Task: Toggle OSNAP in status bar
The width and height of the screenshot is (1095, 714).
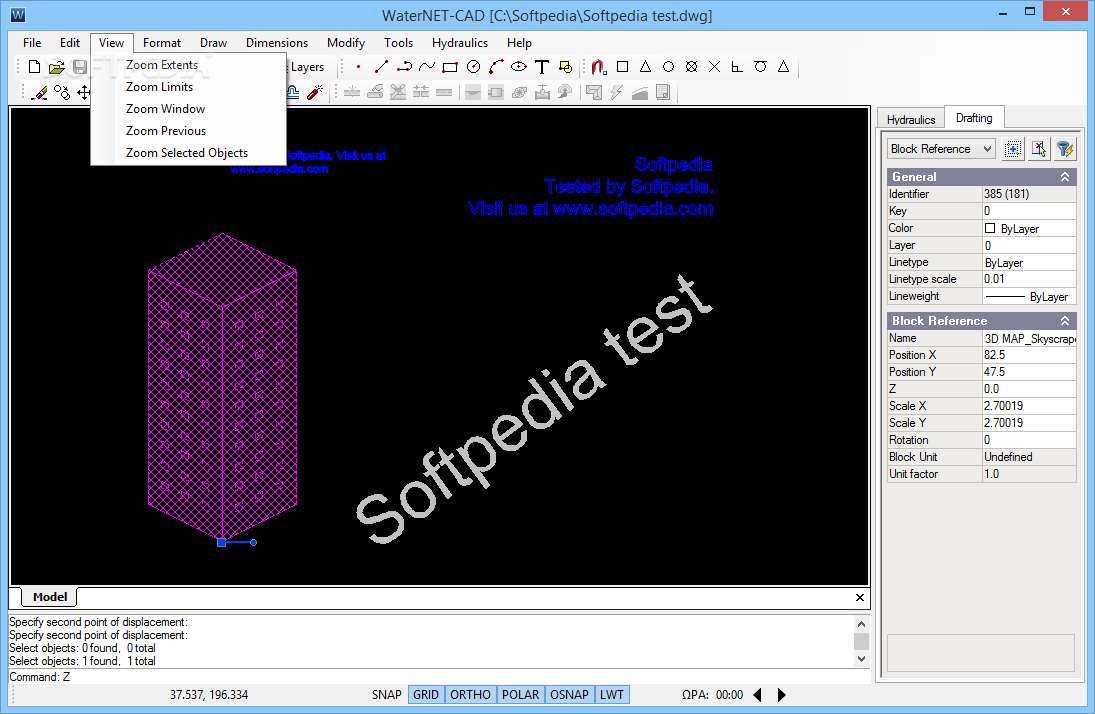Action: (x=569, y=694)
